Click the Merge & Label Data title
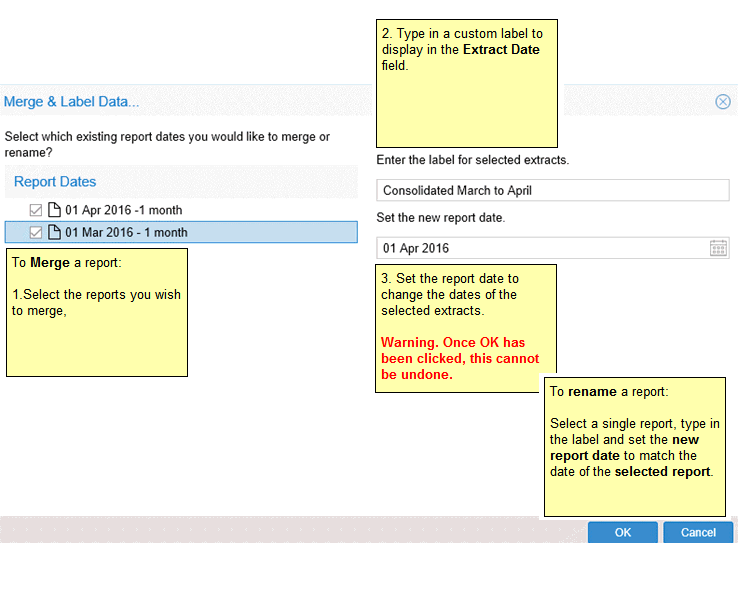 coord(72,101)
